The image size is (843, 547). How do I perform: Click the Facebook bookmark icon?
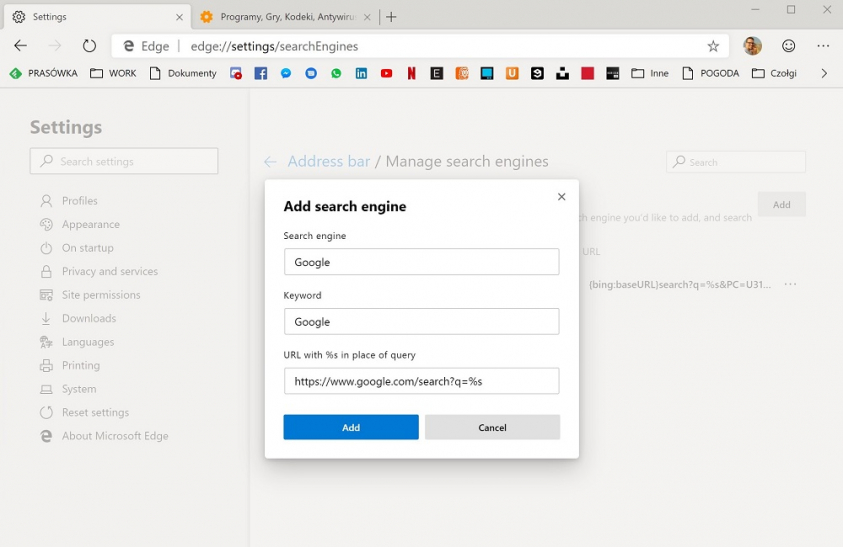click(261, 74)
